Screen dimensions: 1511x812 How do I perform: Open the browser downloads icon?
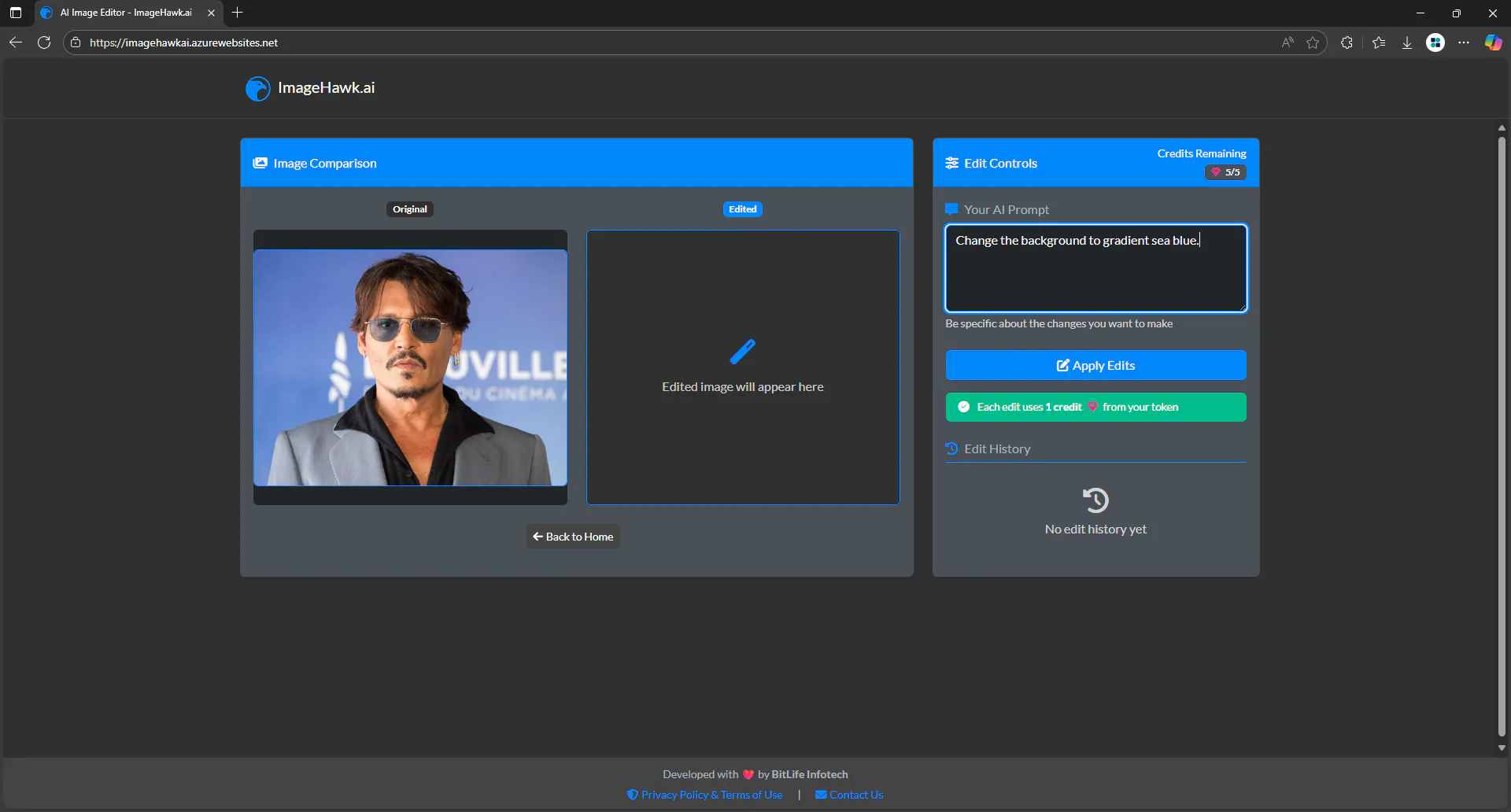(1407, 42)
